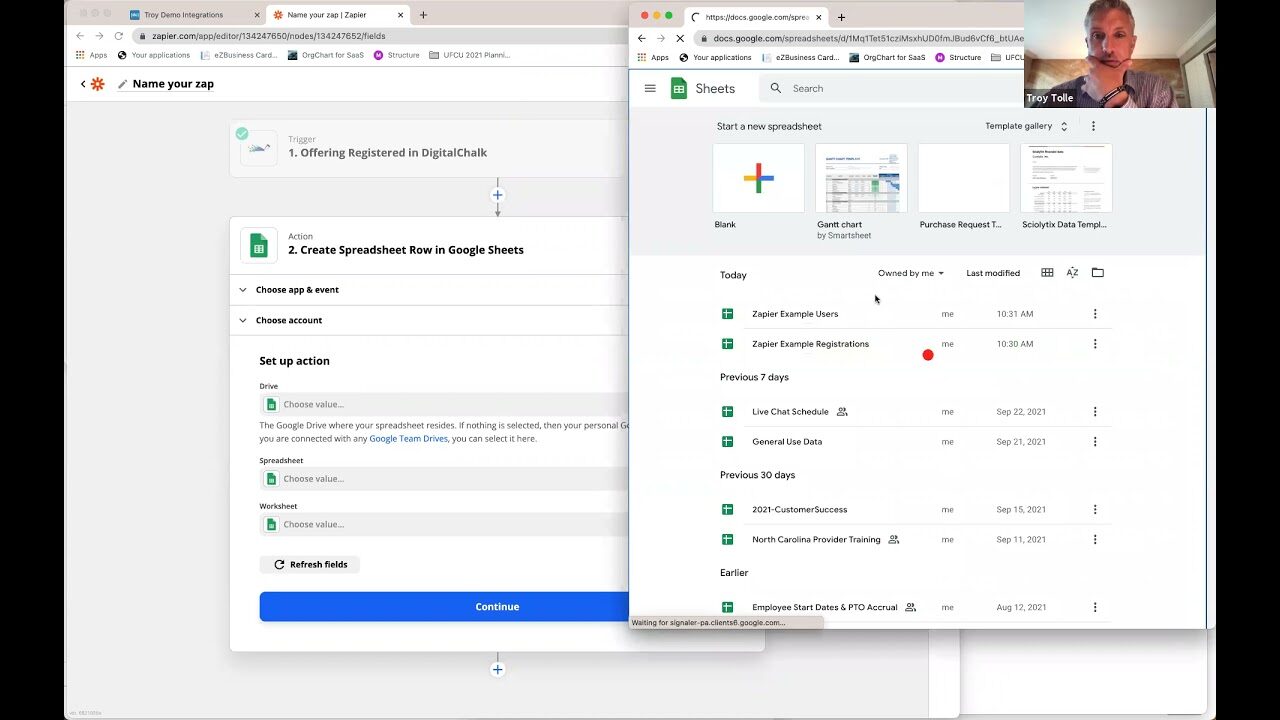
Task: Open Apps shortcut in Zapier window bookmarks
Action: point(91,55)
